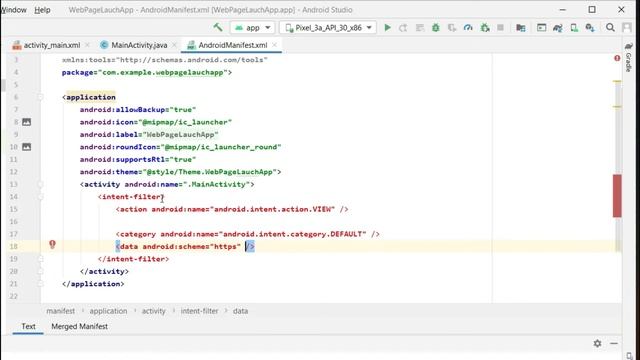This screenshot has width=640, height=360.
Task: Open Pixel_3a_API_30_x86 device dropdown
Action: pos(328,28)
